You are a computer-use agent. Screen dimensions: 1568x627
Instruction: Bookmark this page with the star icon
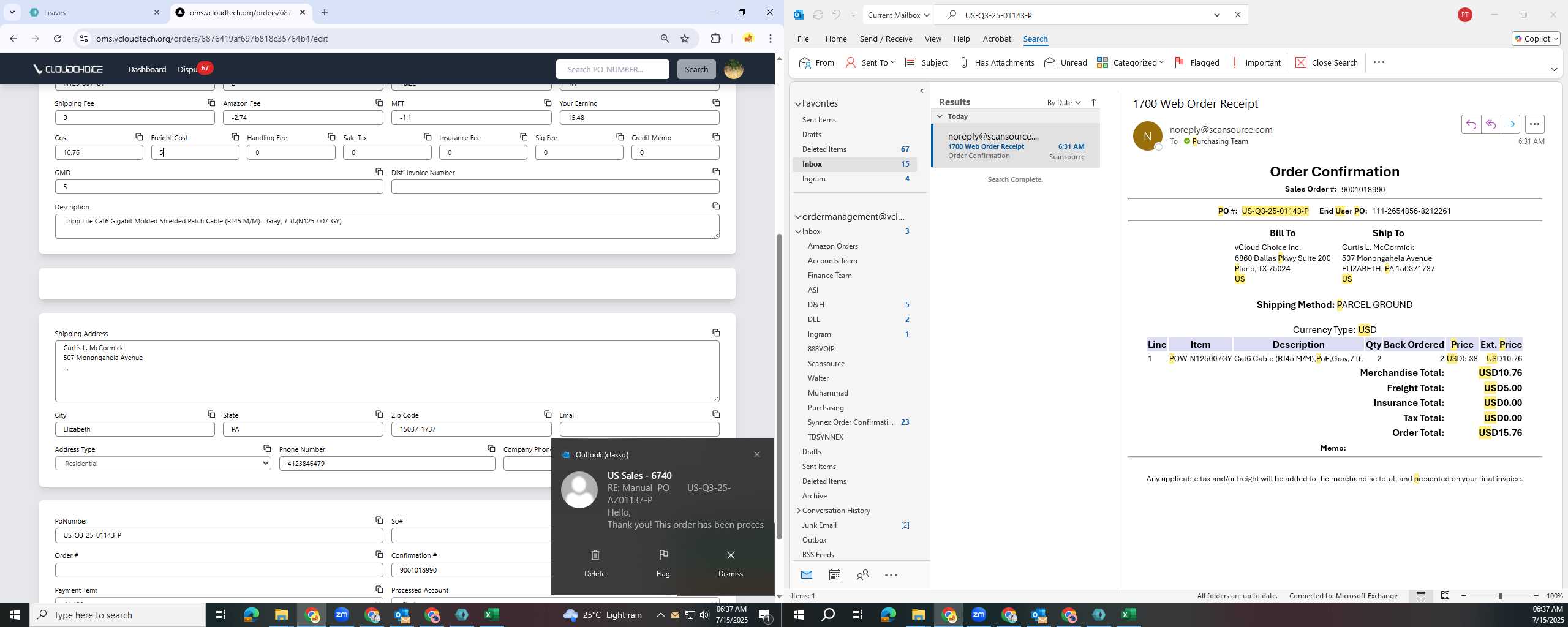point(685,39)
